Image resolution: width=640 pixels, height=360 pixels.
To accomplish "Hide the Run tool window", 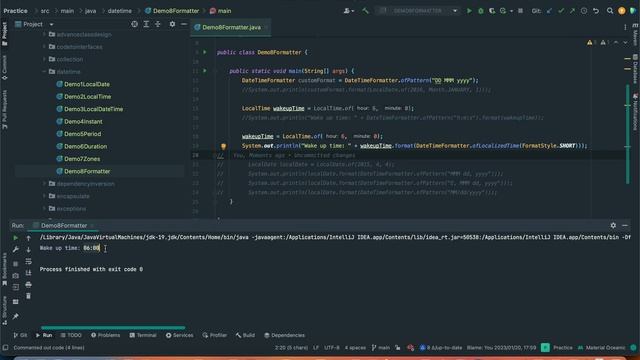I will (625, 225).
